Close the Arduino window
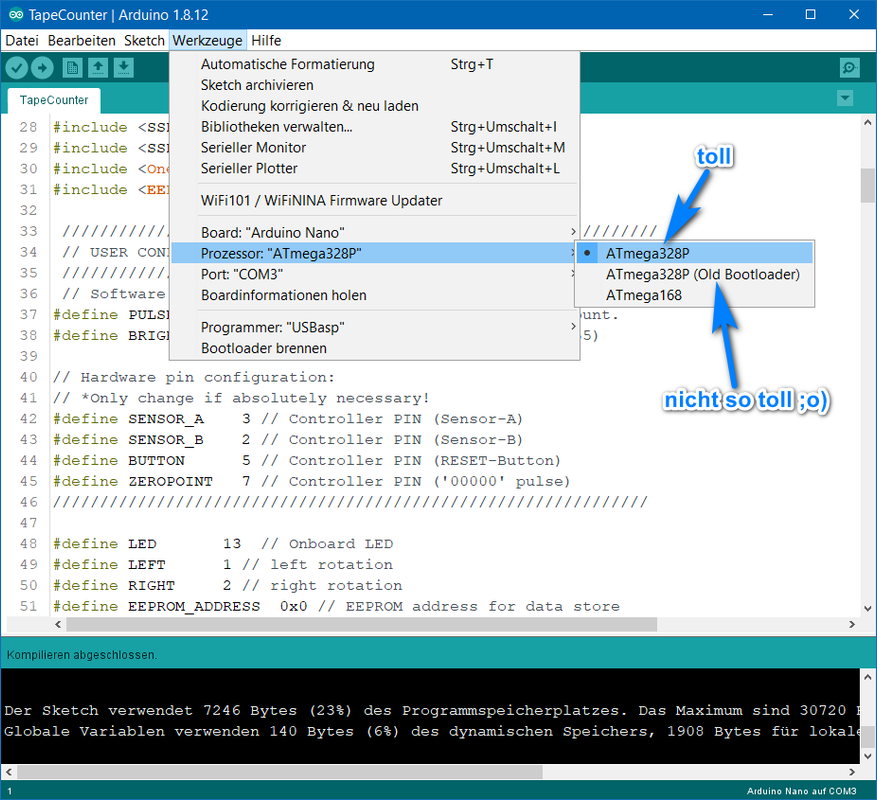Image resolution: width=877 pixels, height=800 pixels. [854, 15]
